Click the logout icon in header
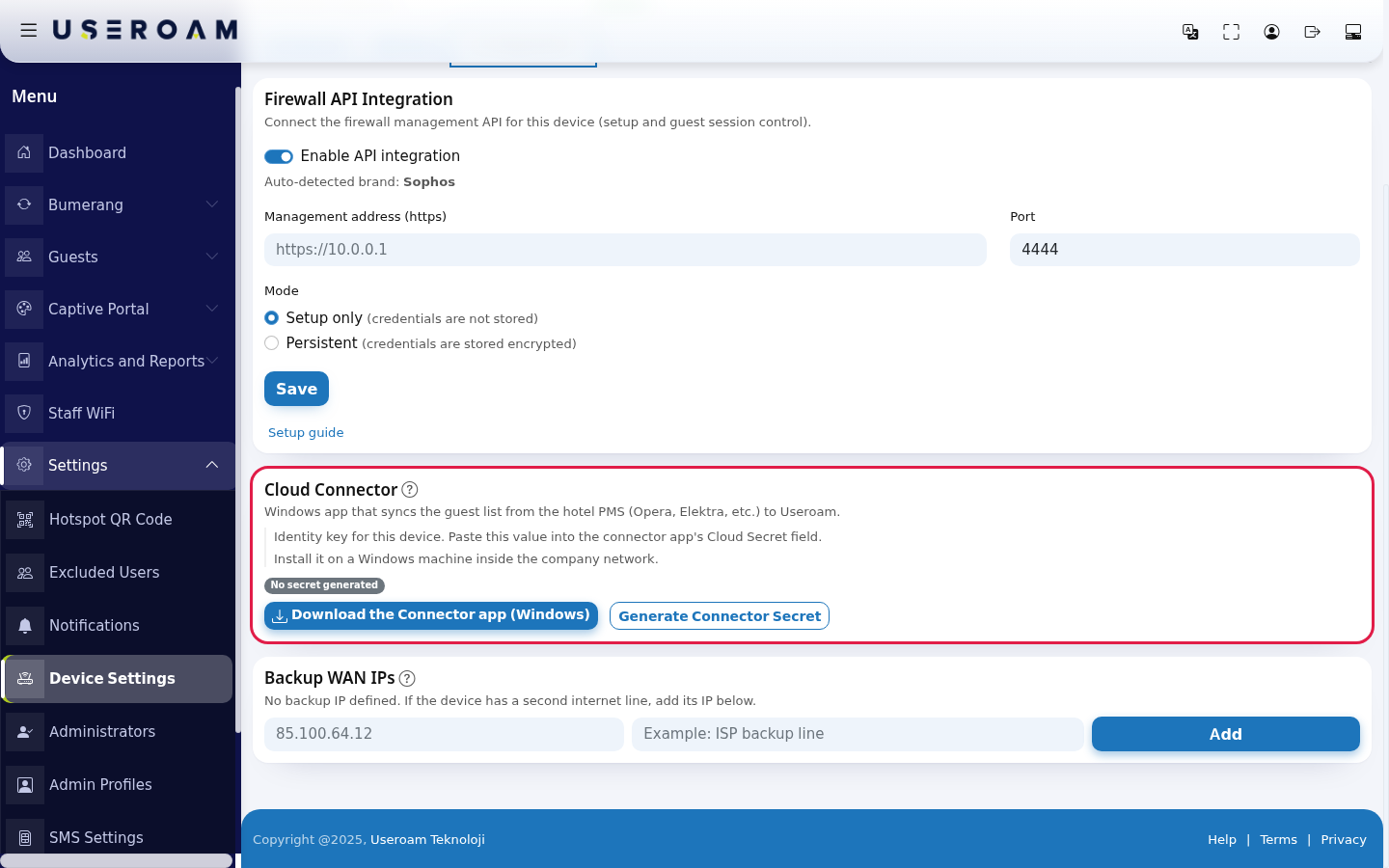The image size is (1389, 868). [1312, 32]
